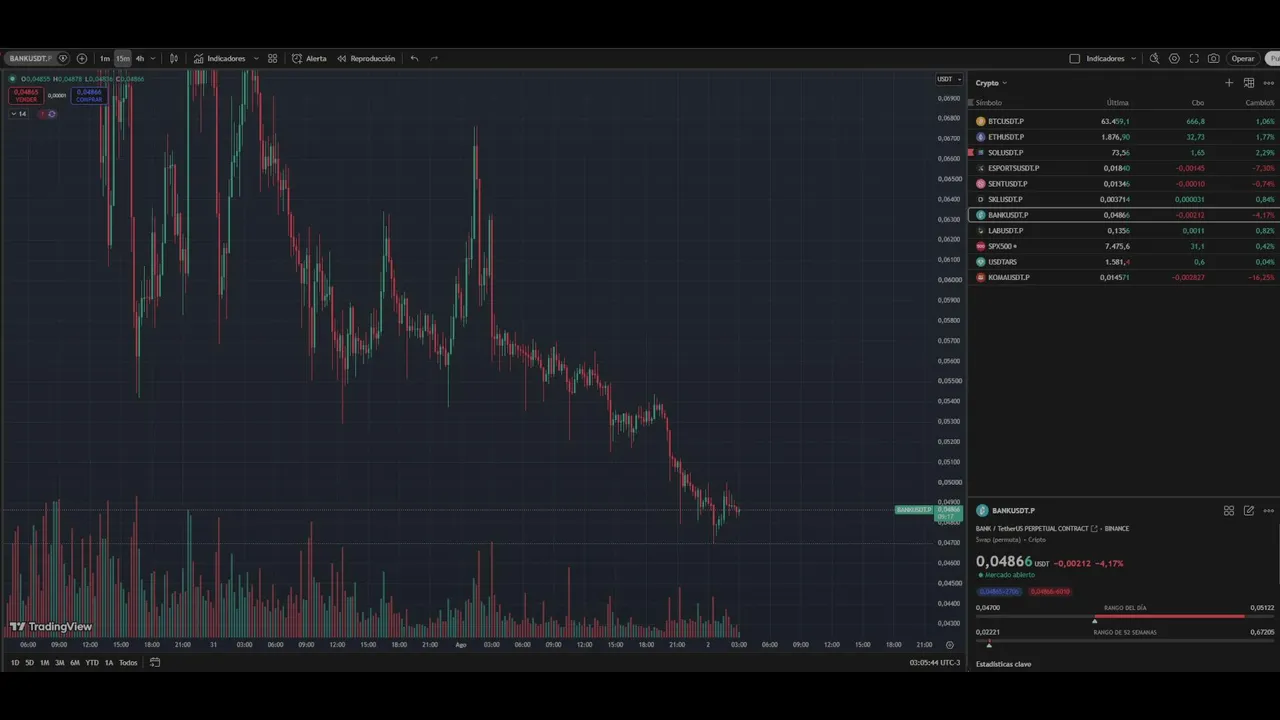Collapse the indicator legend showing 14
Viewport: 1280px width, 720px height.
click(x=19, y=114)
